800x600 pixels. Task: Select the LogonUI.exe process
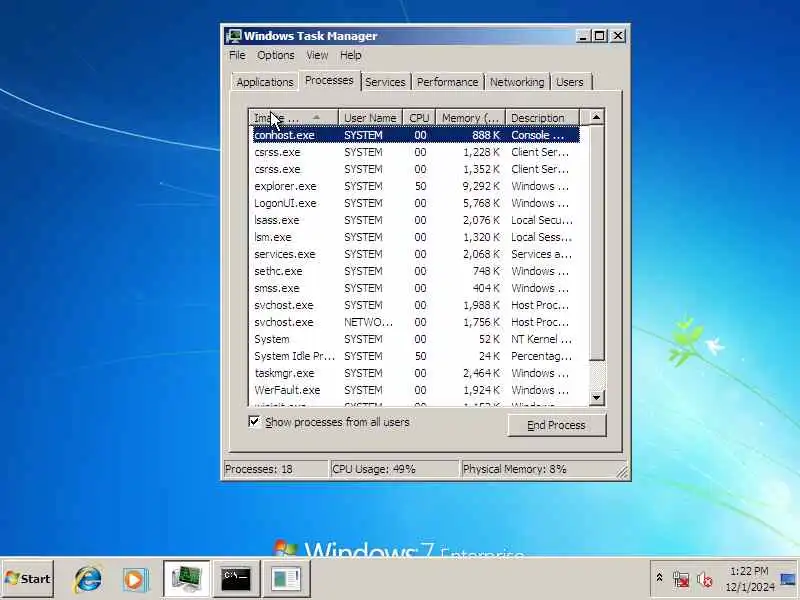416,203
